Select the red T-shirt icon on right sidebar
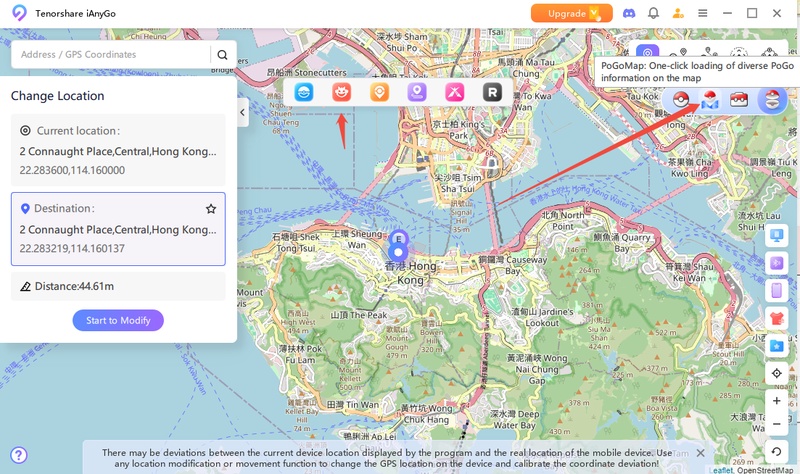This screenshot has height=474, width=800. [777, 318]
